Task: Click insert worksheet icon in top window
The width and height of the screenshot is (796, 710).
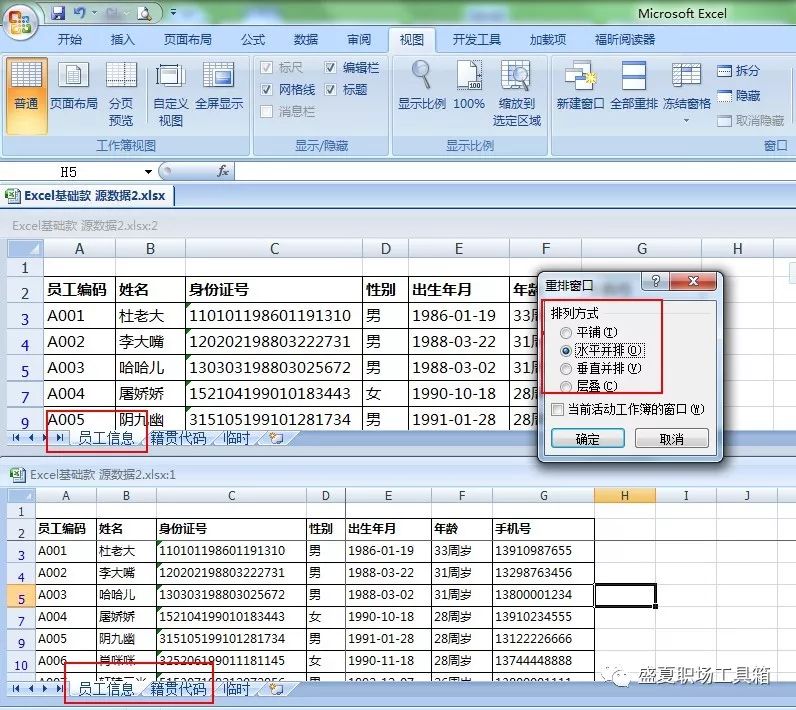Action: point(276,438)
